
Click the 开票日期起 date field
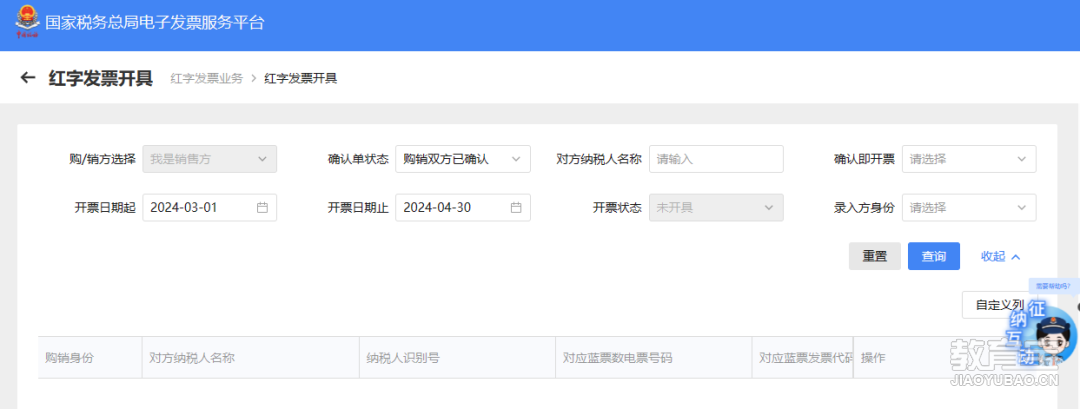[209, 207]
